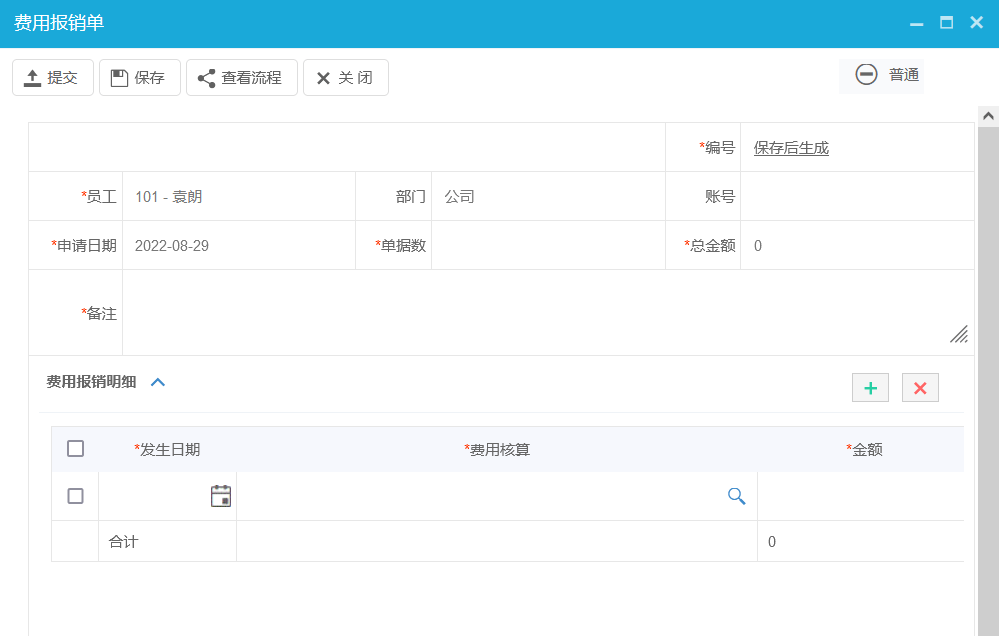This screenshot has height=636, width=999.
Task: Click into the 单据数 input field
Action: [550, 245]
